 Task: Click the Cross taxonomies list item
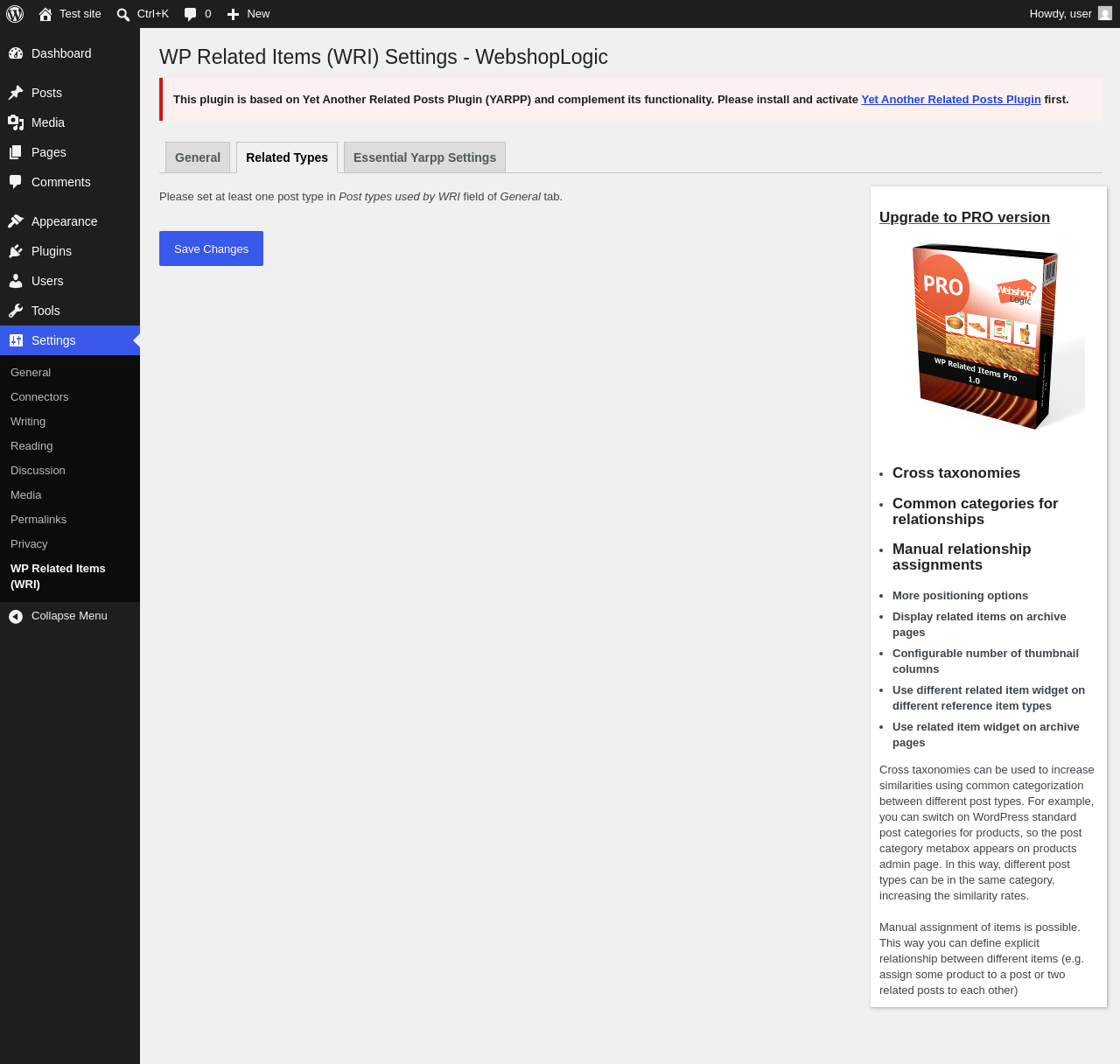[x=956, y=473]
